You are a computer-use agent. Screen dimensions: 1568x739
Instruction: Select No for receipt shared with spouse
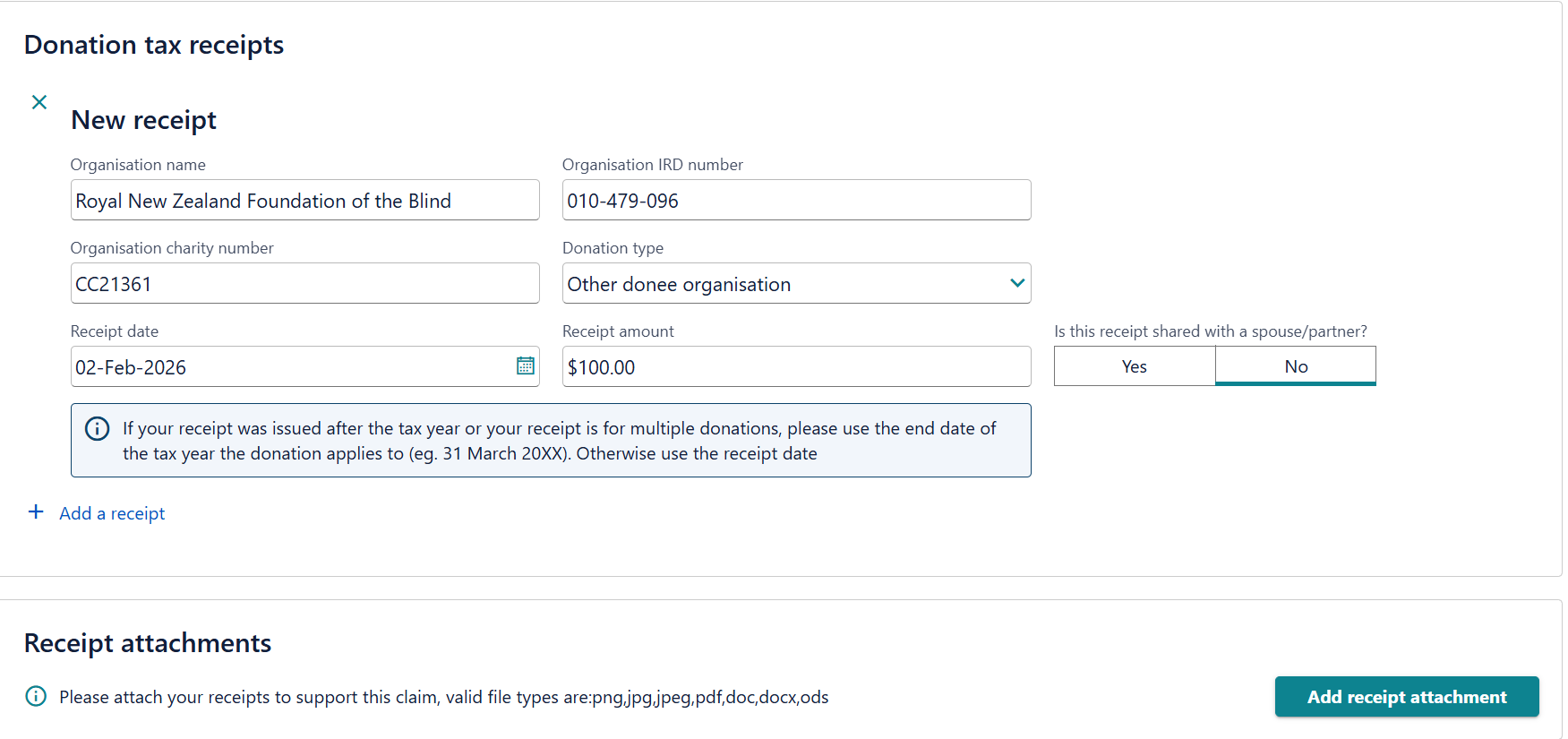(x=1295, y=365)
